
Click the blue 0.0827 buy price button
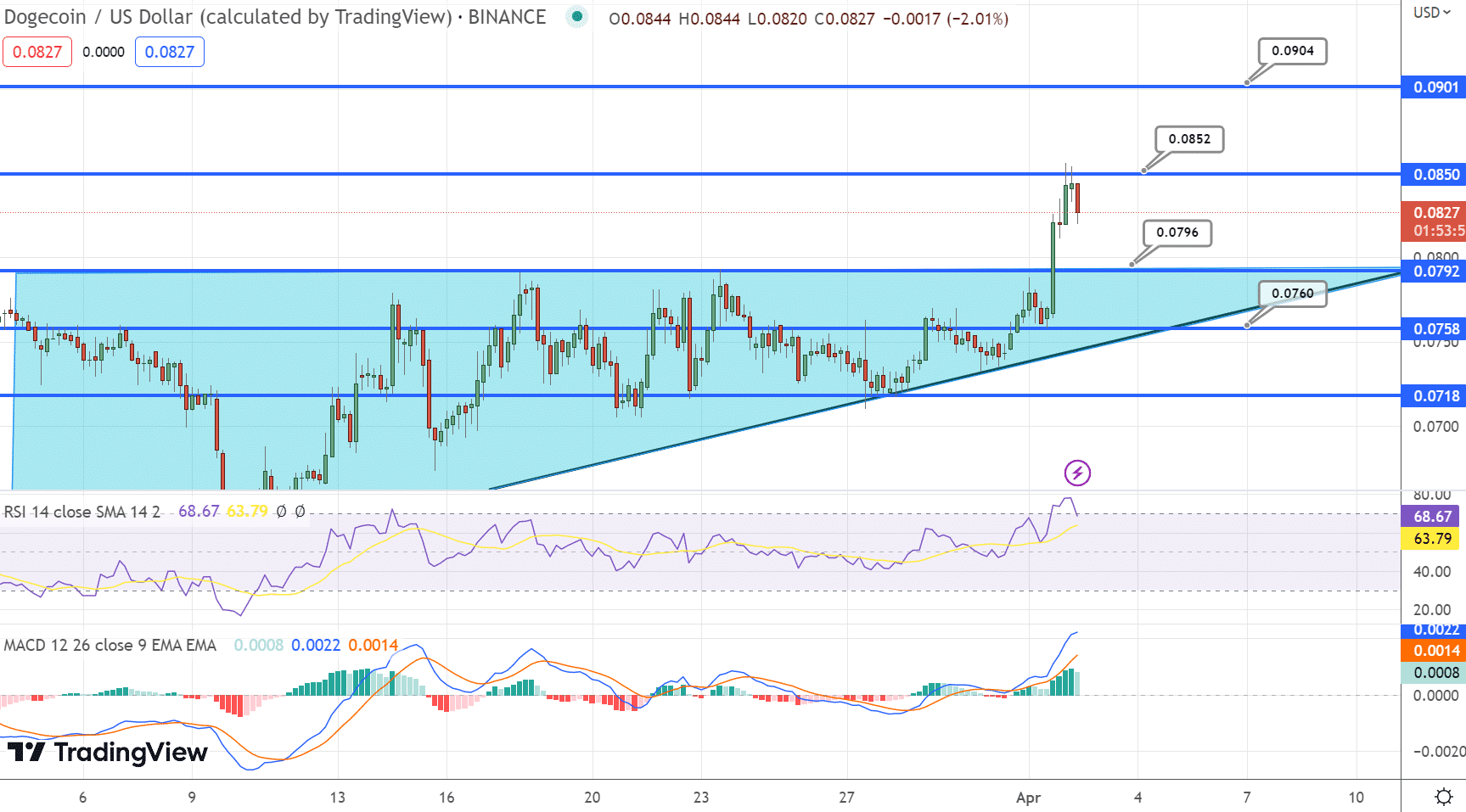[170, 52]
